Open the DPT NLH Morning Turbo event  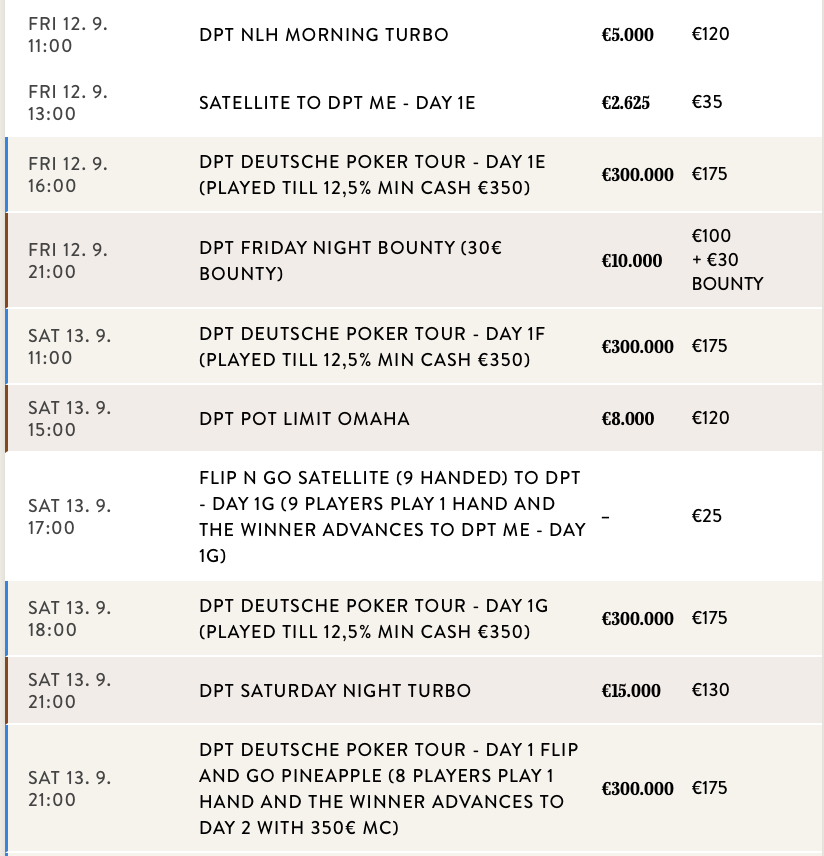tap(323, 35)
